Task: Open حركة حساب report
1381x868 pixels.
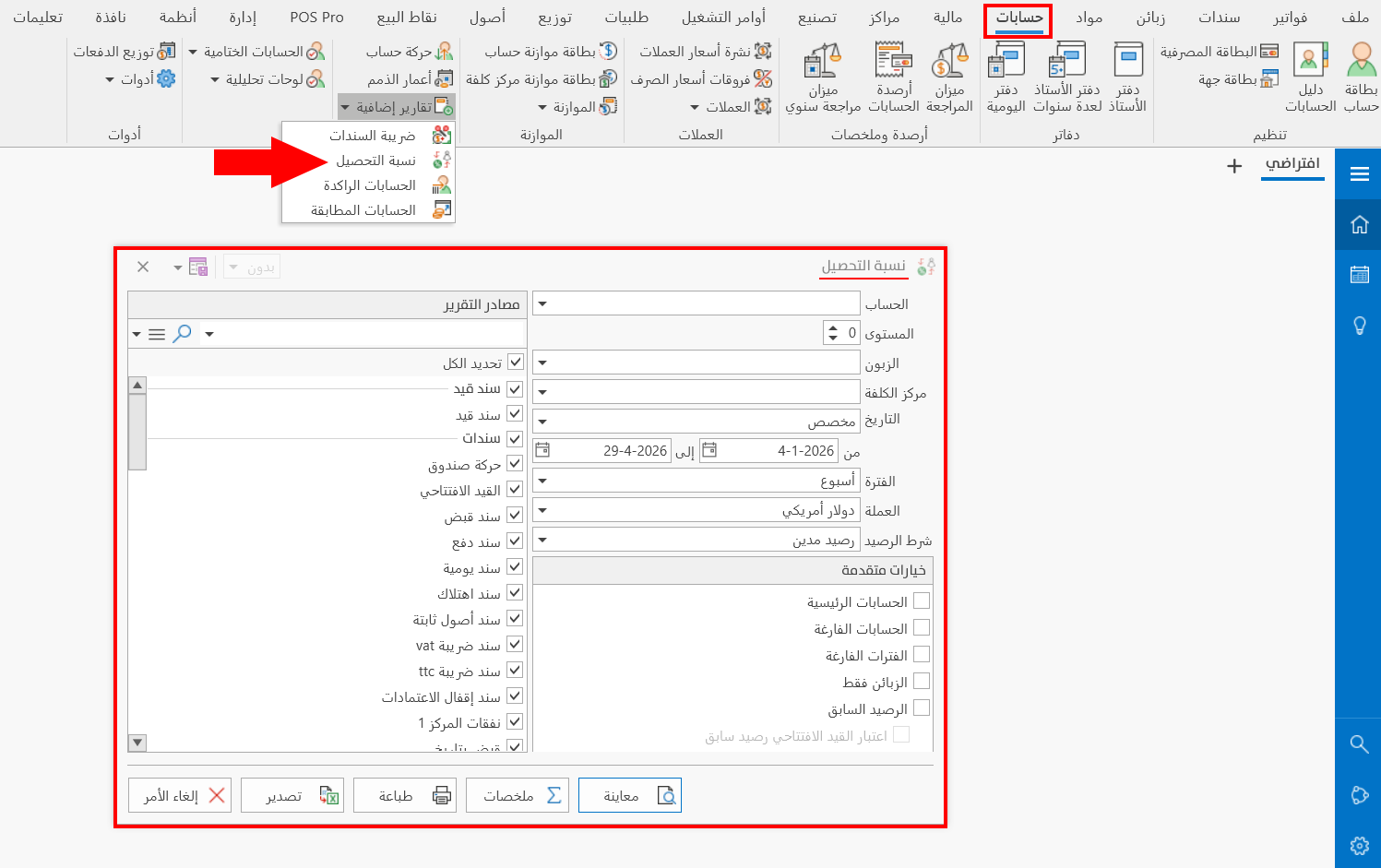Action: pos(410,52)
